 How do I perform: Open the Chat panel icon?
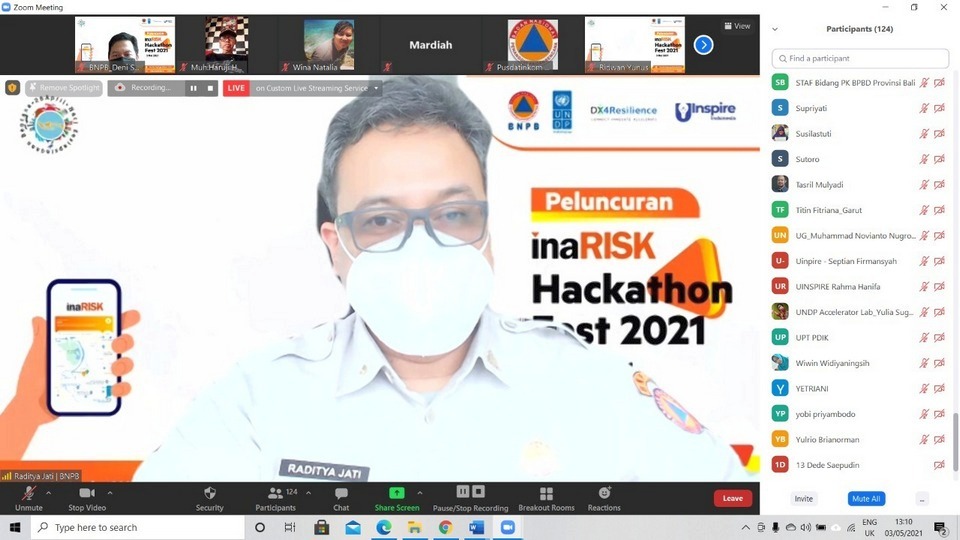pos(341,493)
